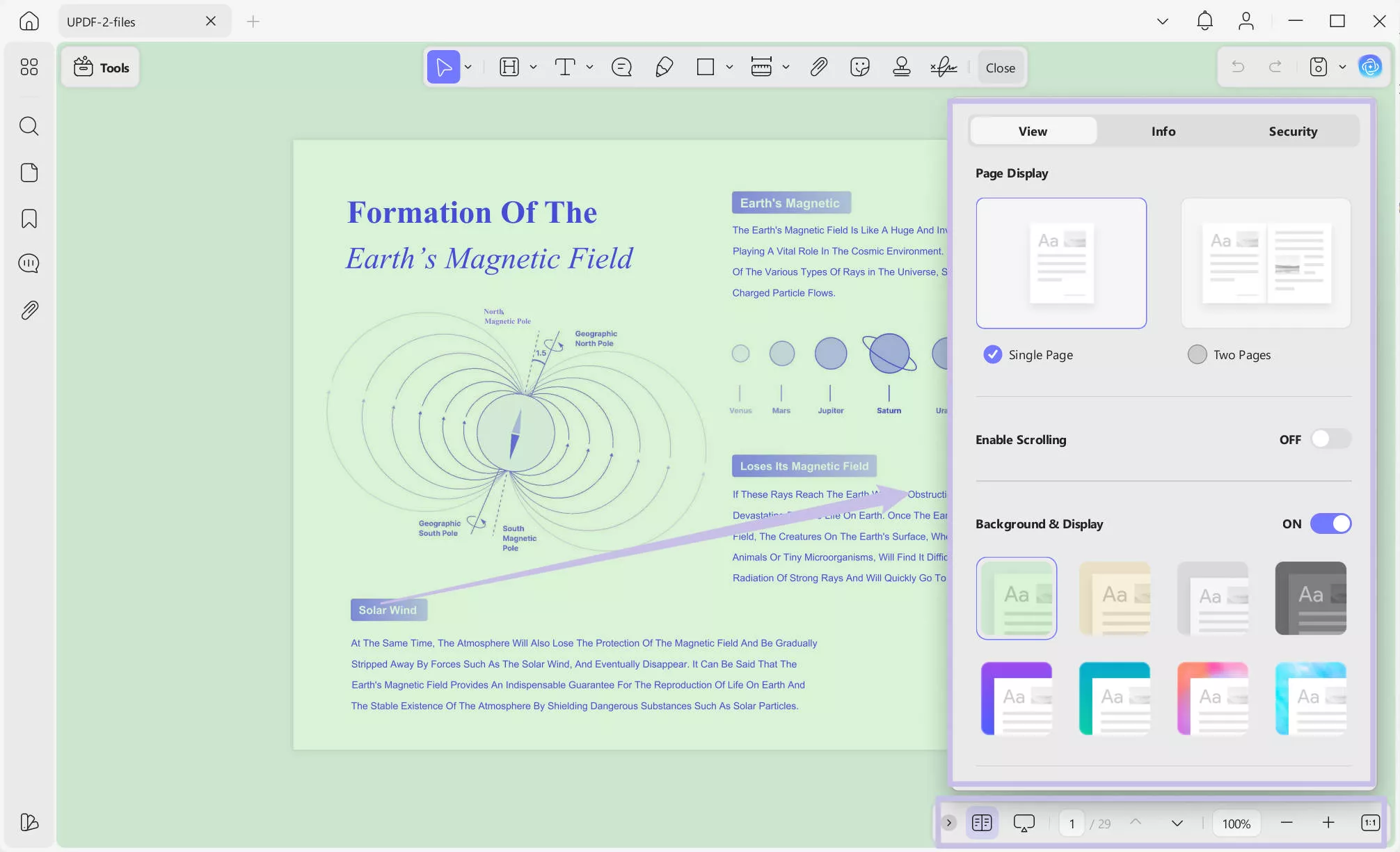Turn off Background & Display switch
Screen dimensions: 1400x852
[1330, 523]
